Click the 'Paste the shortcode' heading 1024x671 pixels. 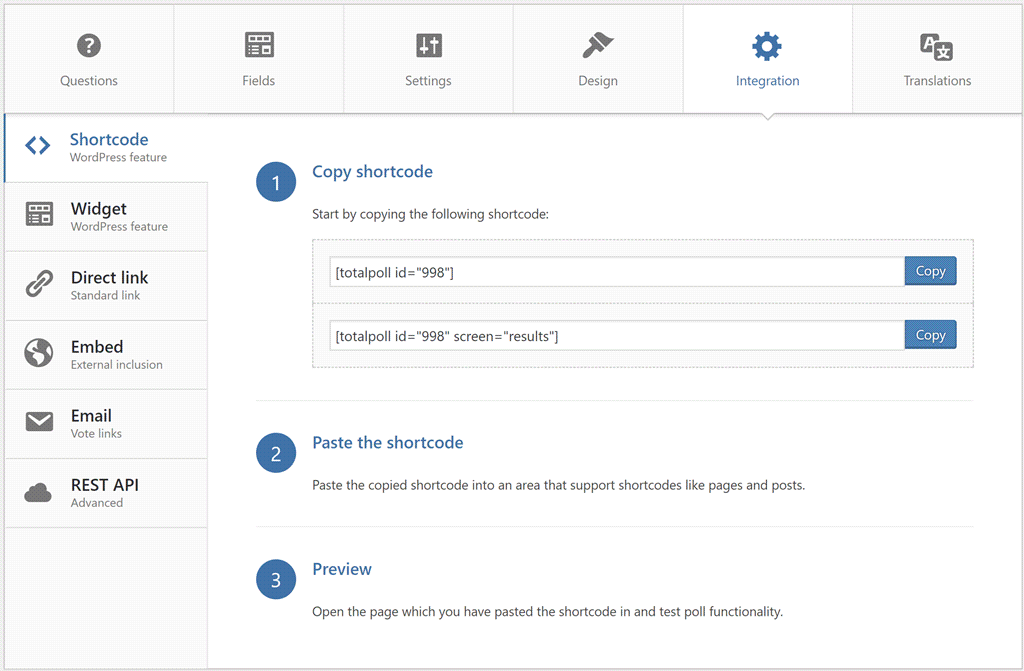[388, 443]
